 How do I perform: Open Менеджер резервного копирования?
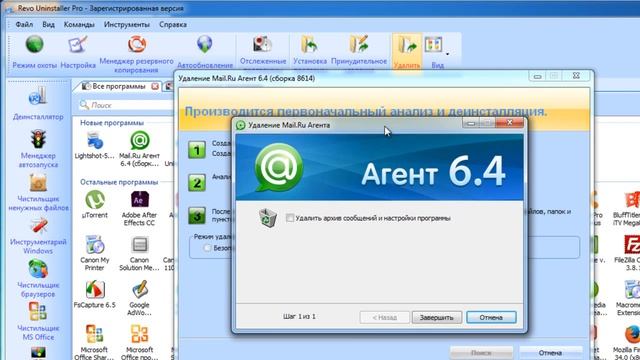click(136, 54)
